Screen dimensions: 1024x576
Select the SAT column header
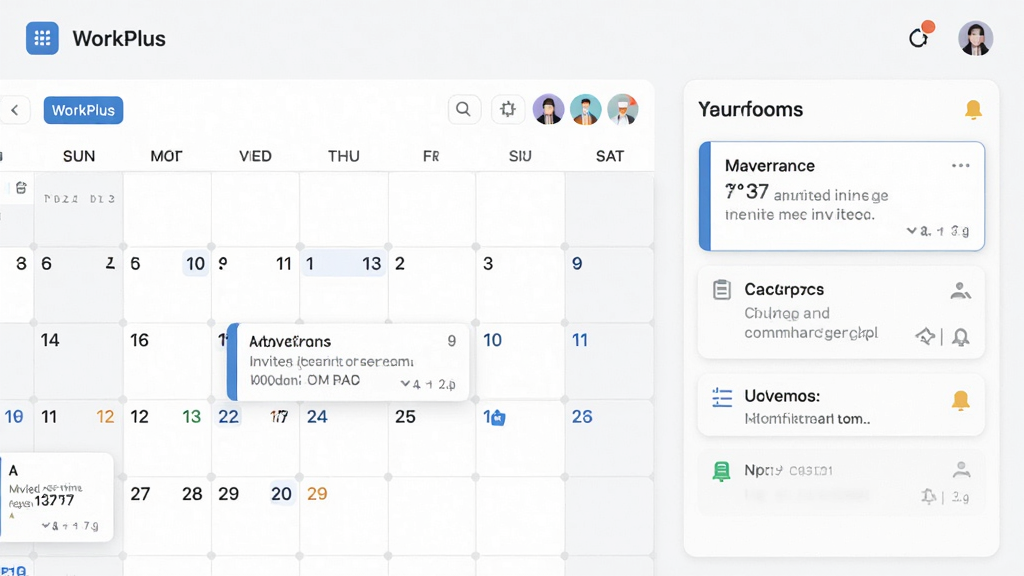coord(610,156)
